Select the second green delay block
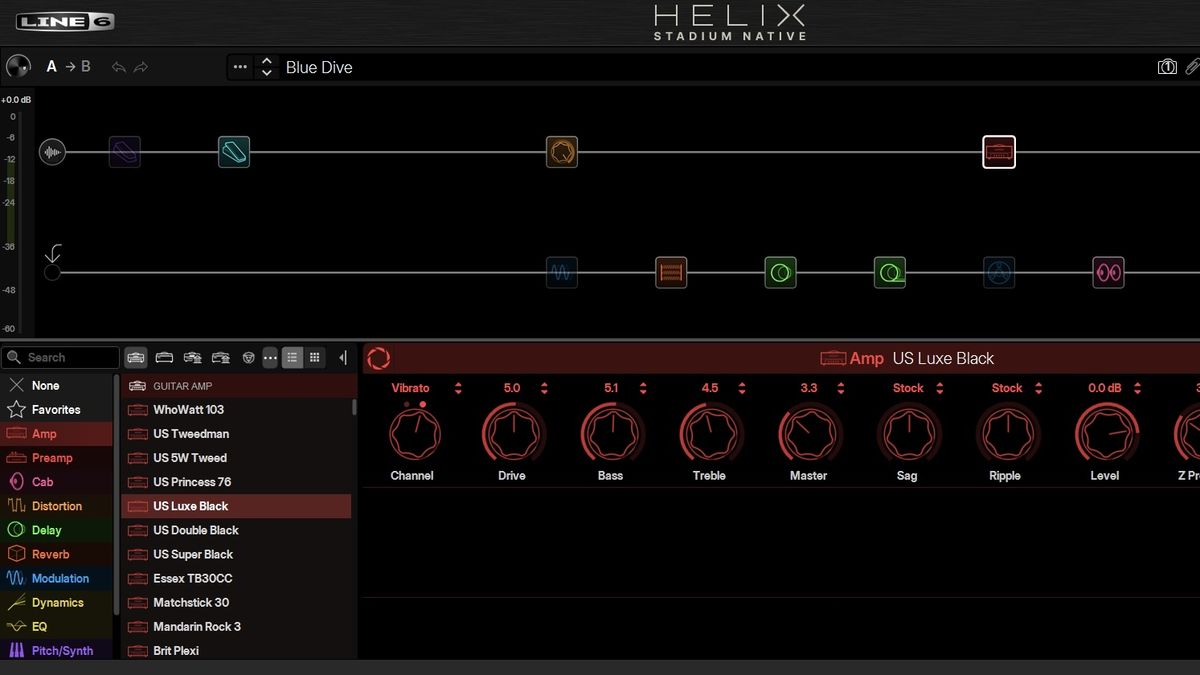Viewport: 1200px width, 675px height. 890,272
